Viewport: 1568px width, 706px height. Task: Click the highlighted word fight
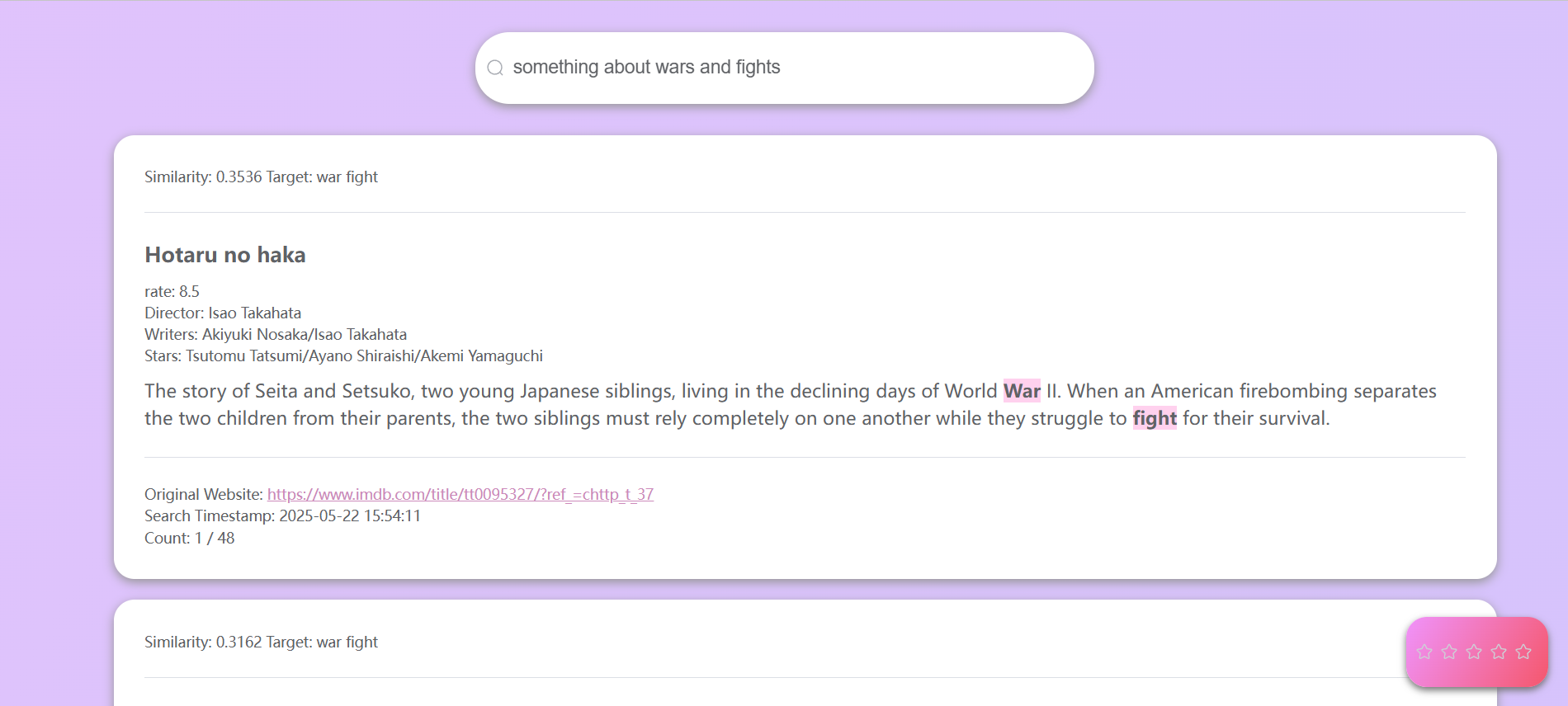tap(1155, 418)
